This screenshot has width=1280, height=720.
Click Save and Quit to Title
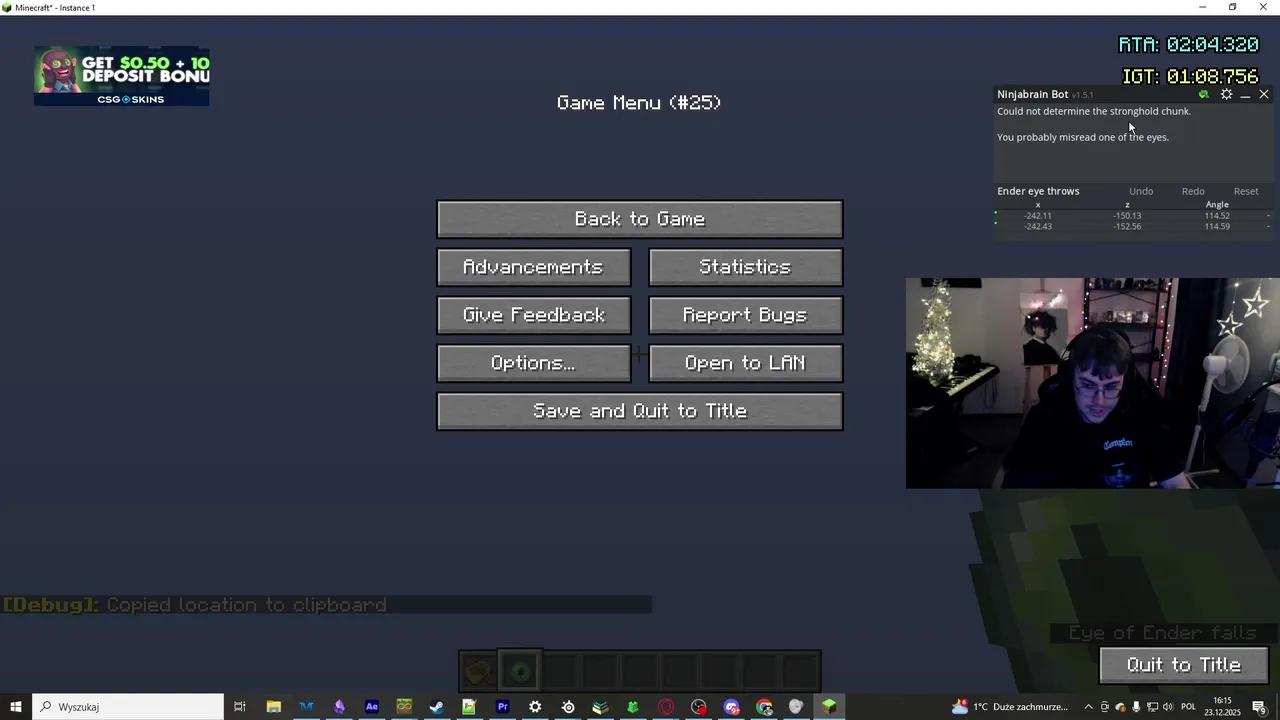[x=640, y=411]
